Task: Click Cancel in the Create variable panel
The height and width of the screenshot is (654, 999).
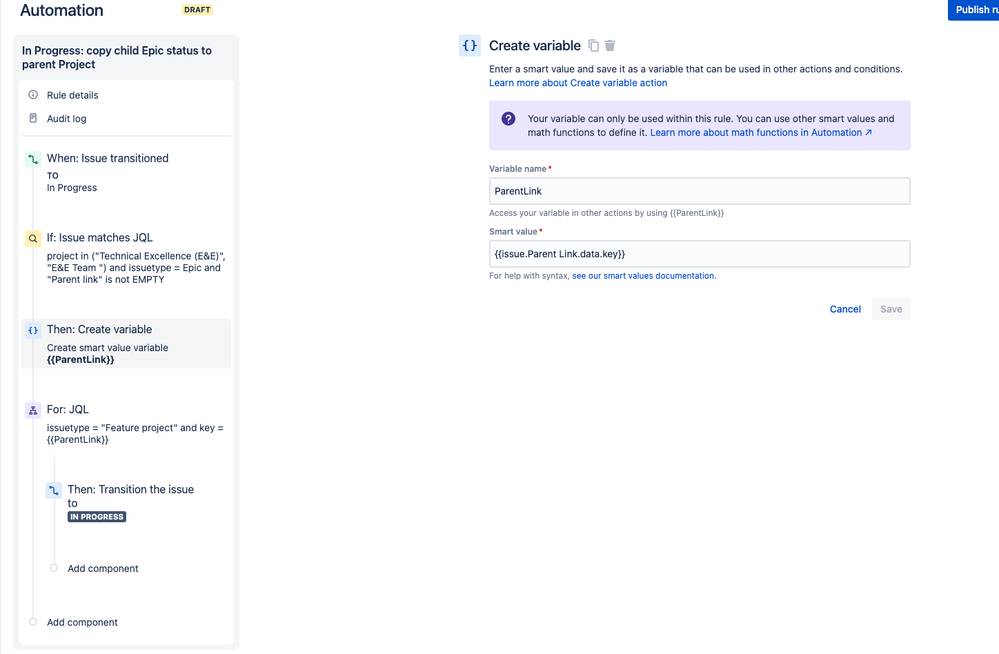Action: point(845,309)
